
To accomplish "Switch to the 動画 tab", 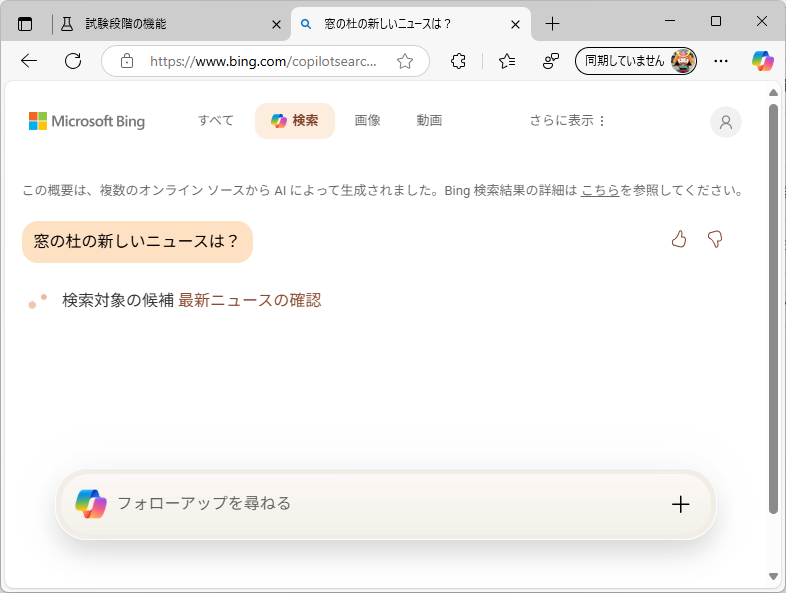I will [x=429, y=121].
